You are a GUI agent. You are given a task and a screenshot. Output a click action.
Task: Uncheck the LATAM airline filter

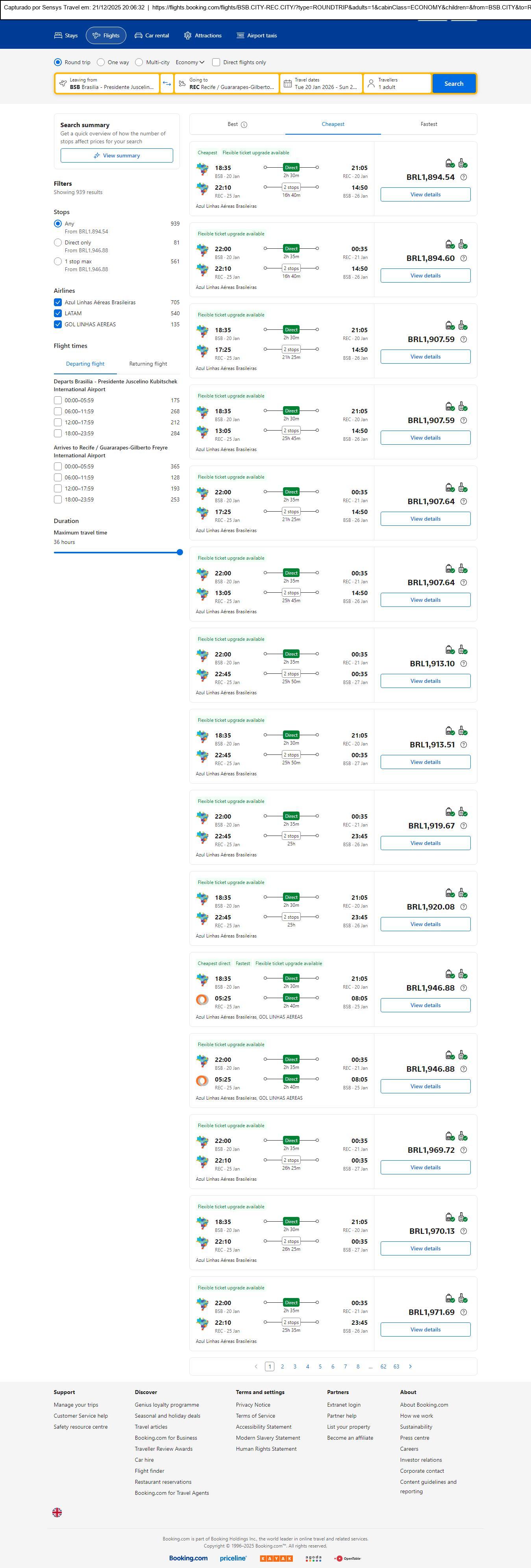point(58,313)
